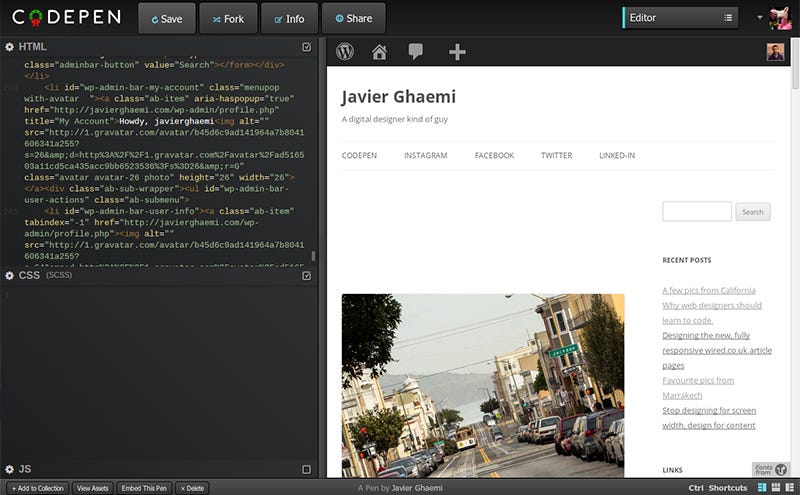Select the TWITTER navigation item

[556, 156]
